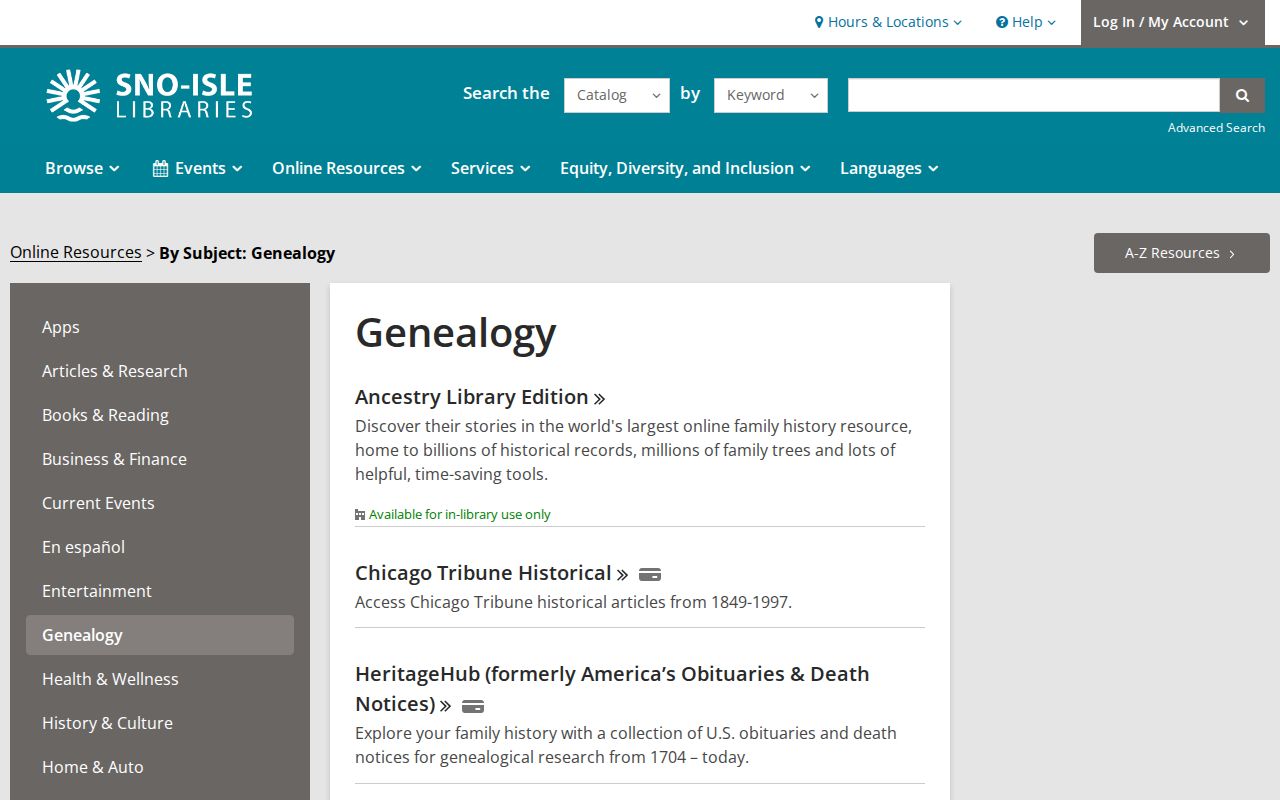1280x800 pixels.
Task: Go to Online Resources breadcrumb link
Action: 76,252
